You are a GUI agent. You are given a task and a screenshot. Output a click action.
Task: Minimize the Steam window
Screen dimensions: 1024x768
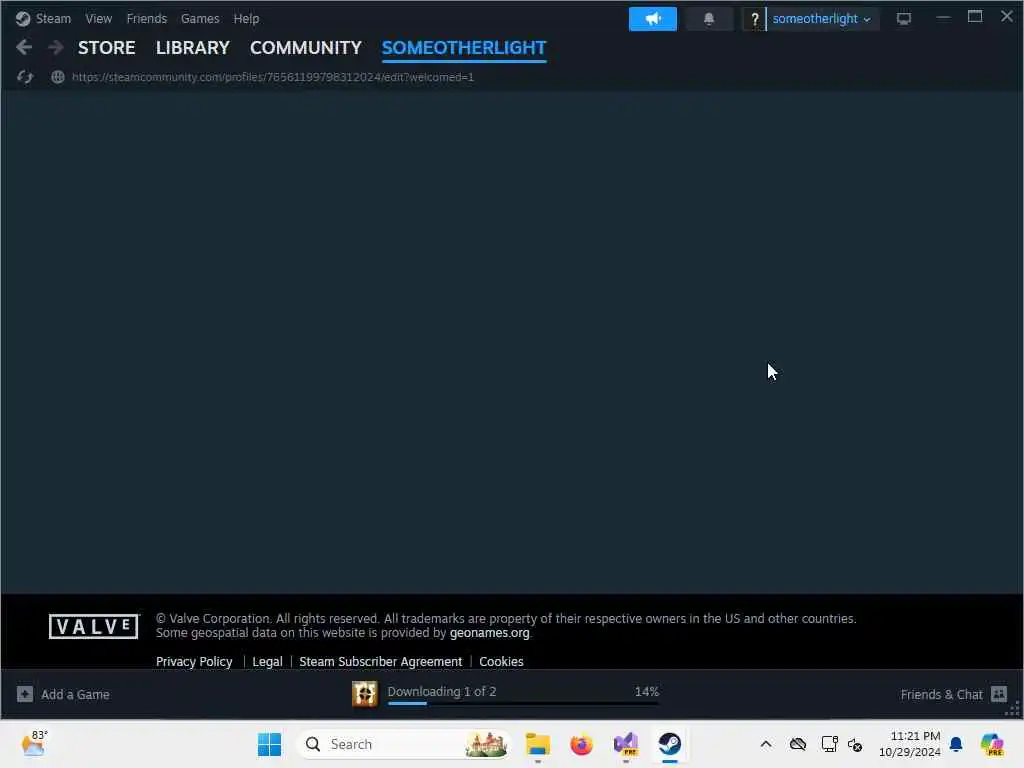(x=943, y=16)
